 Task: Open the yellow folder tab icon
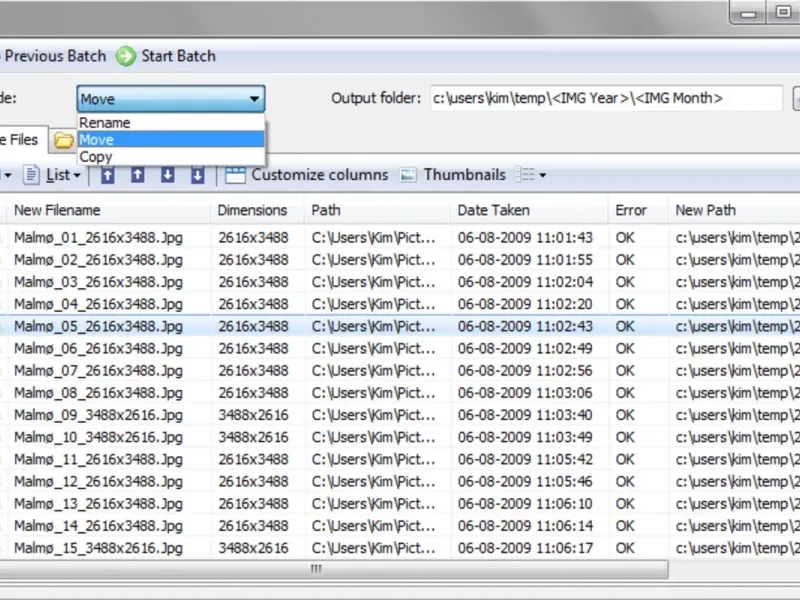click(64, 140)
